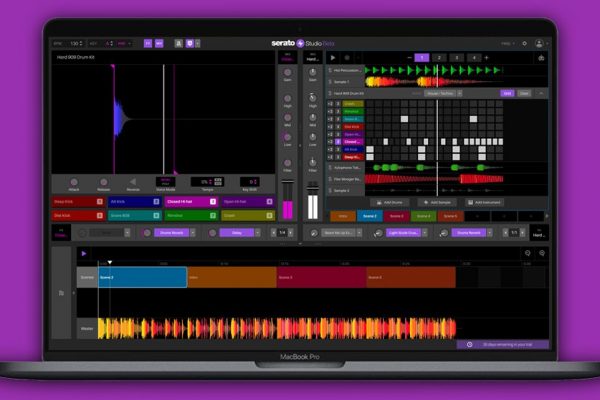Open the Key selector in top bar
Screen dimensions: 600x400
109,43
